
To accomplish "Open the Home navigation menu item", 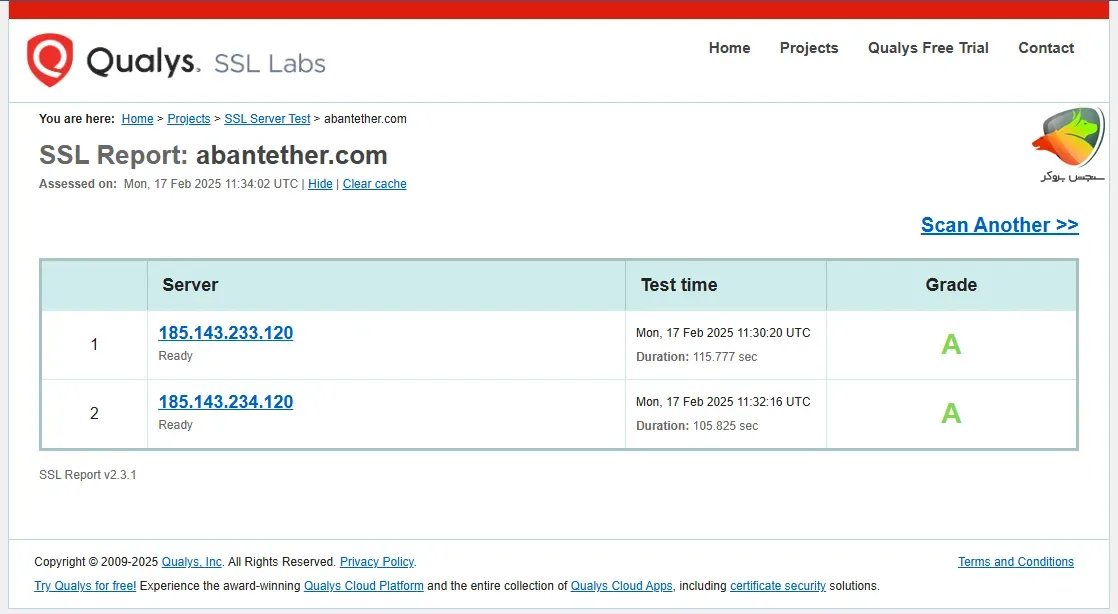I will tap(729, 48).
